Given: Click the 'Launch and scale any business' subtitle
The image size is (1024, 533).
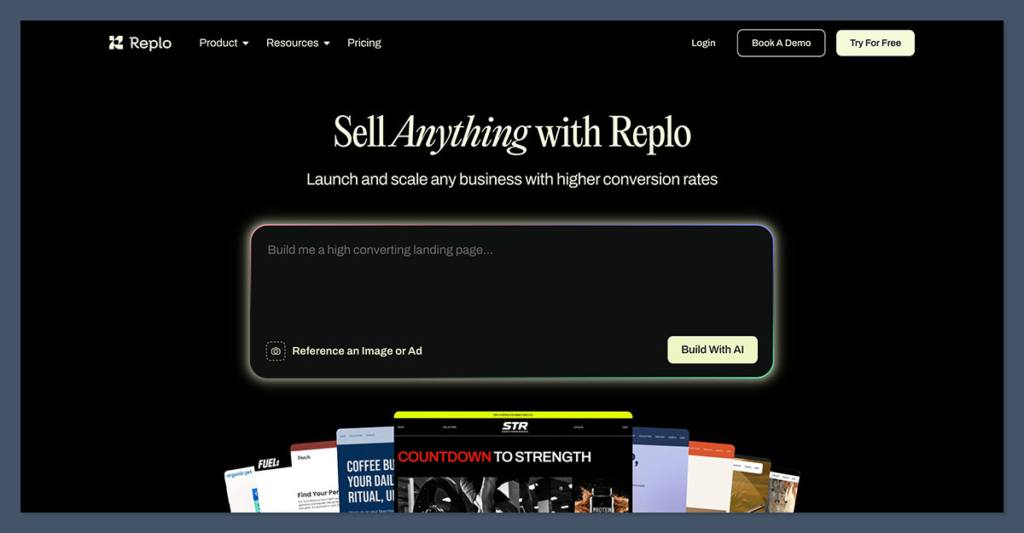Looking at the screenshot, I should click(512, 179).
